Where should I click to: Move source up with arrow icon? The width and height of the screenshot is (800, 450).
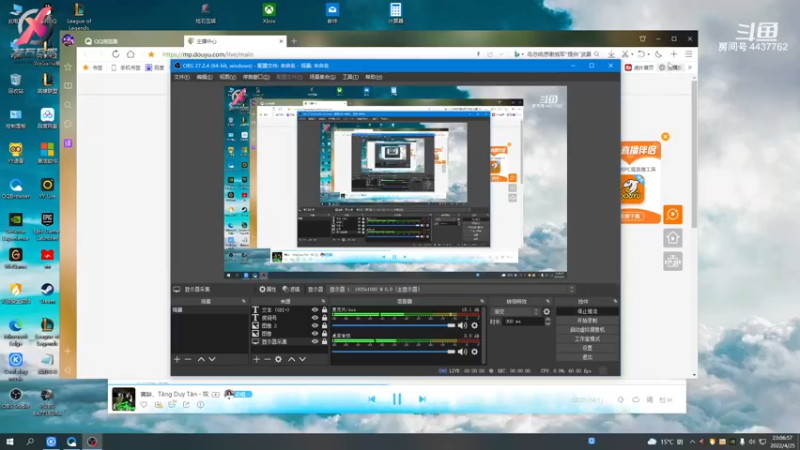291,359
